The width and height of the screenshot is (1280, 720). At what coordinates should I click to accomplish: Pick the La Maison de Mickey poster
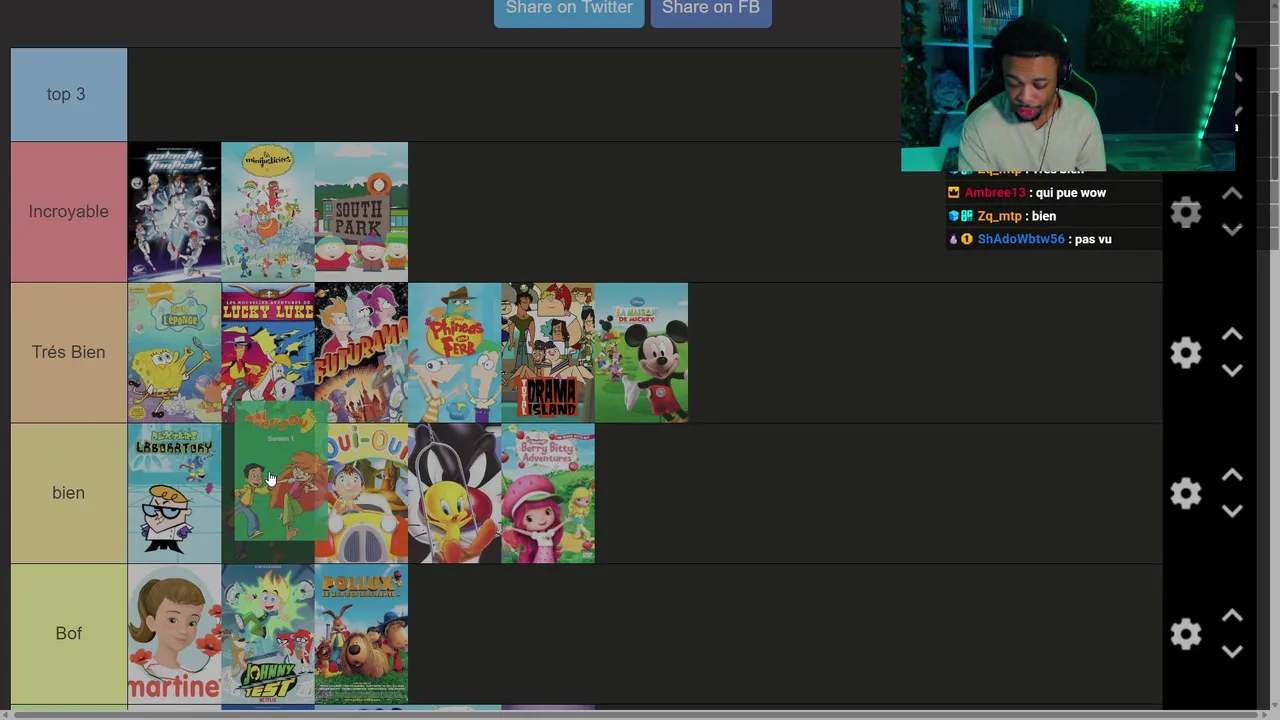point(641,352)
